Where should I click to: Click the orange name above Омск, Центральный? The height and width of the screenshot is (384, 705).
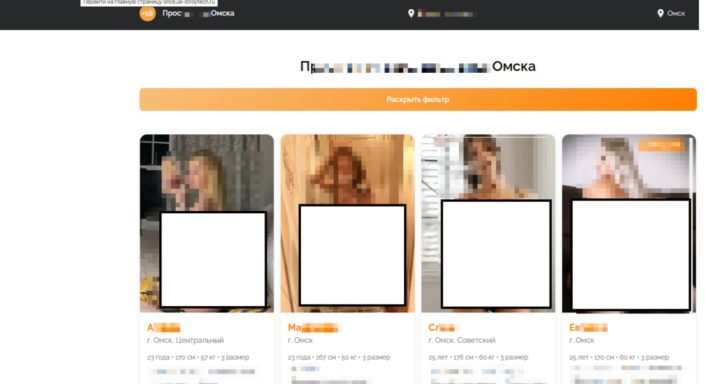pyautogui.click(x=164, y=328)
